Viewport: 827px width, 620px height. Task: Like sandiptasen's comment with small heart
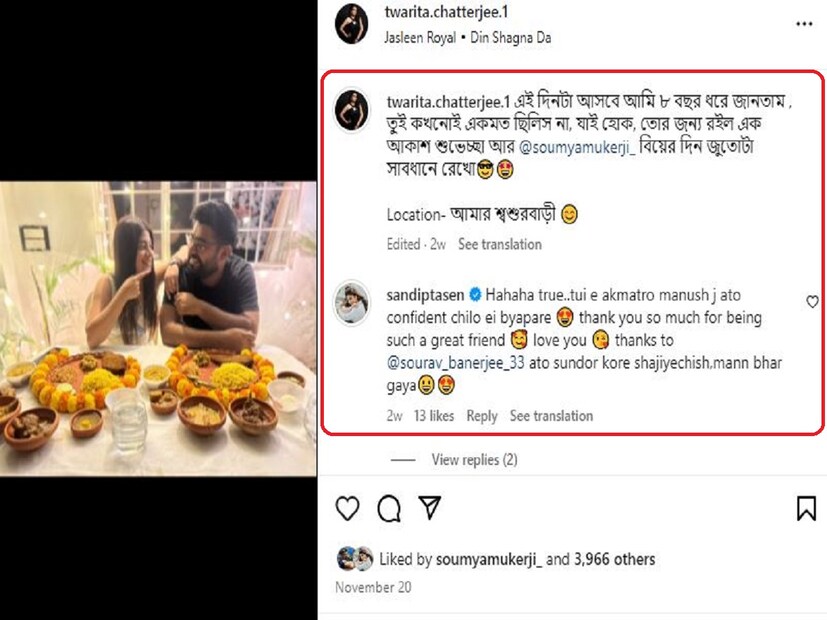click(812, 301)
